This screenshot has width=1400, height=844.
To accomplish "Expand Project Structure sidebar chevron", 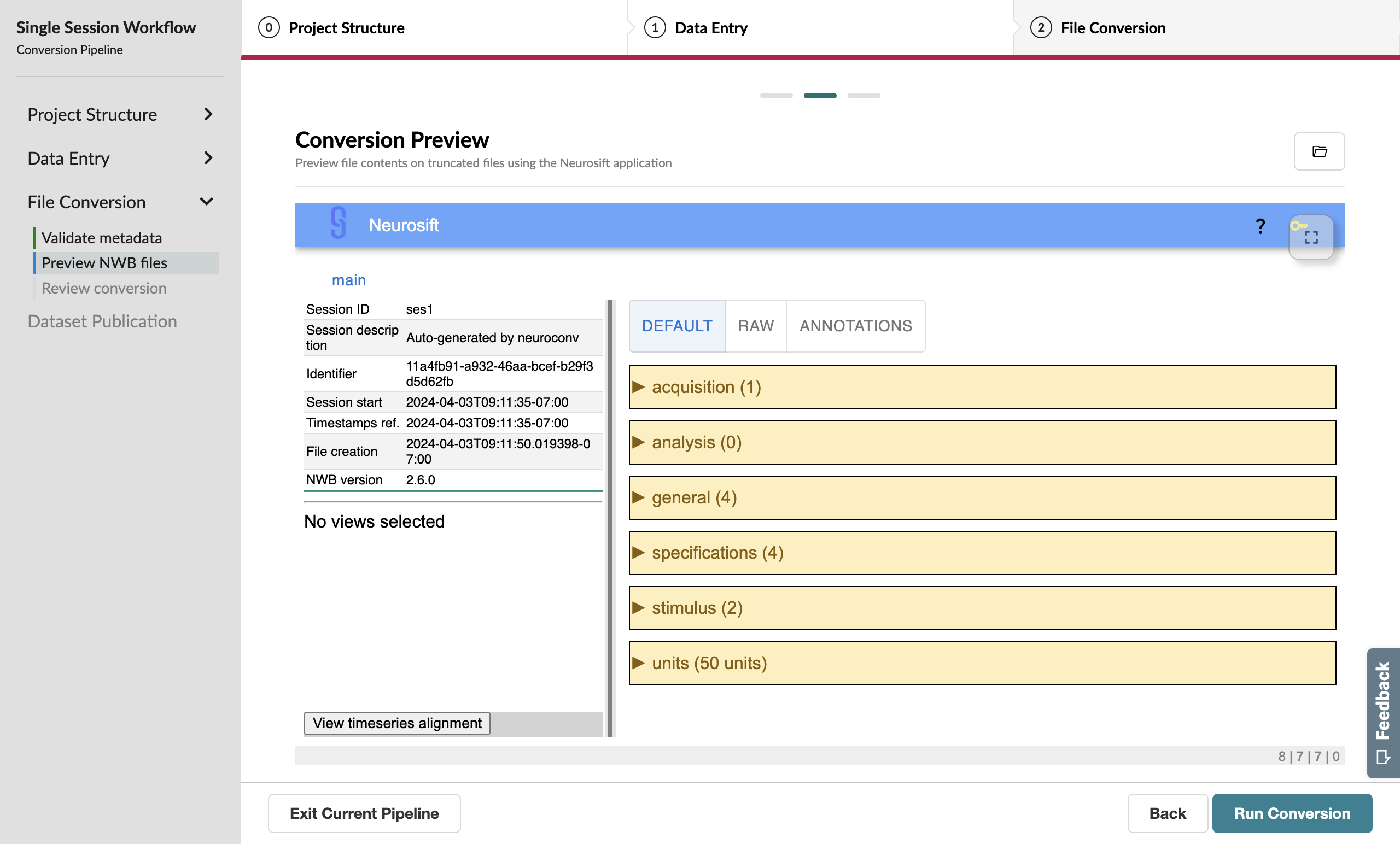I will 208,114.
